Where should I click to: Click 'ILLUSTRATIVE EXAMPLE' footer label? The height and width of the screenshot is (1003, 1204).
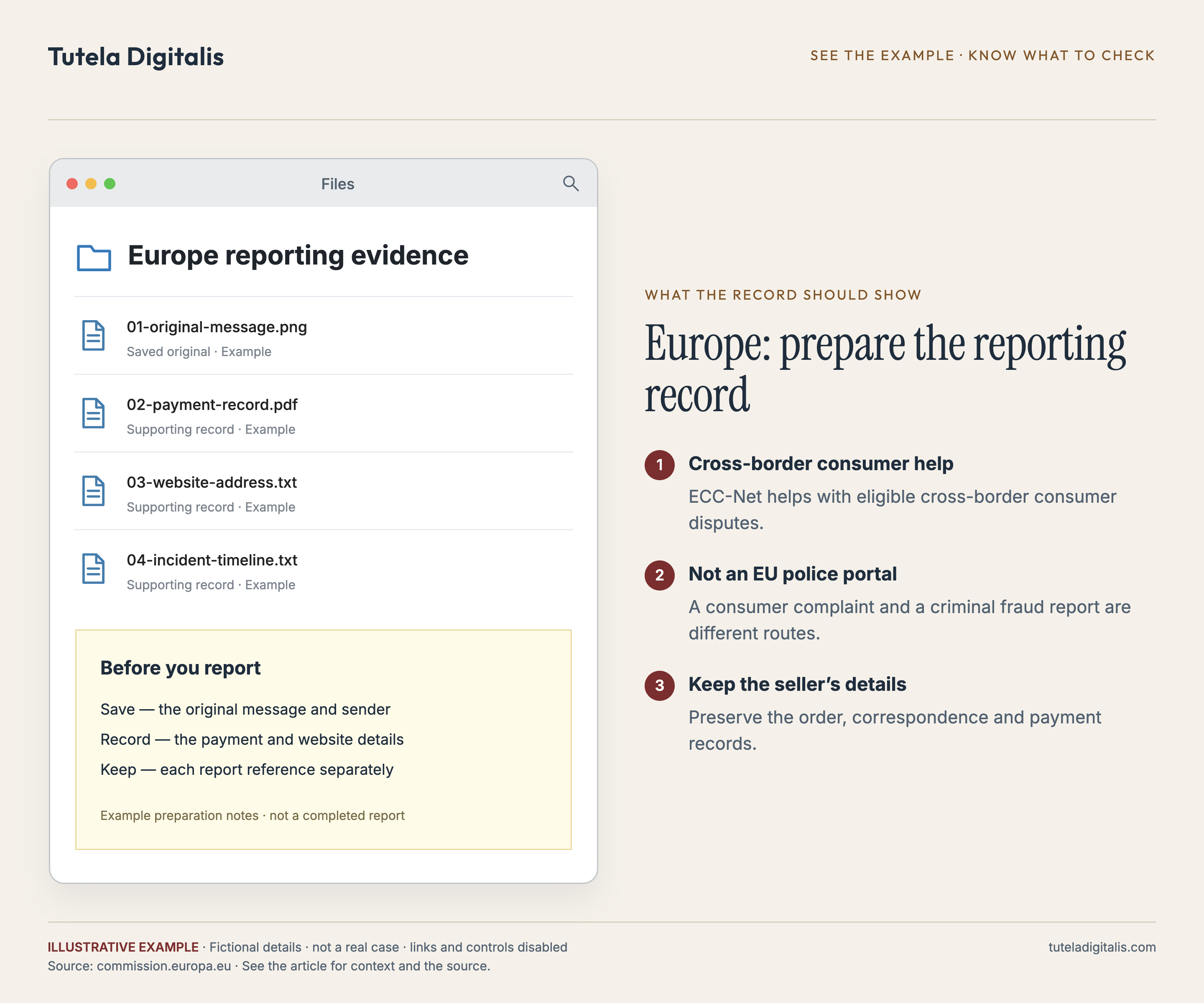[x=123, y=947]
